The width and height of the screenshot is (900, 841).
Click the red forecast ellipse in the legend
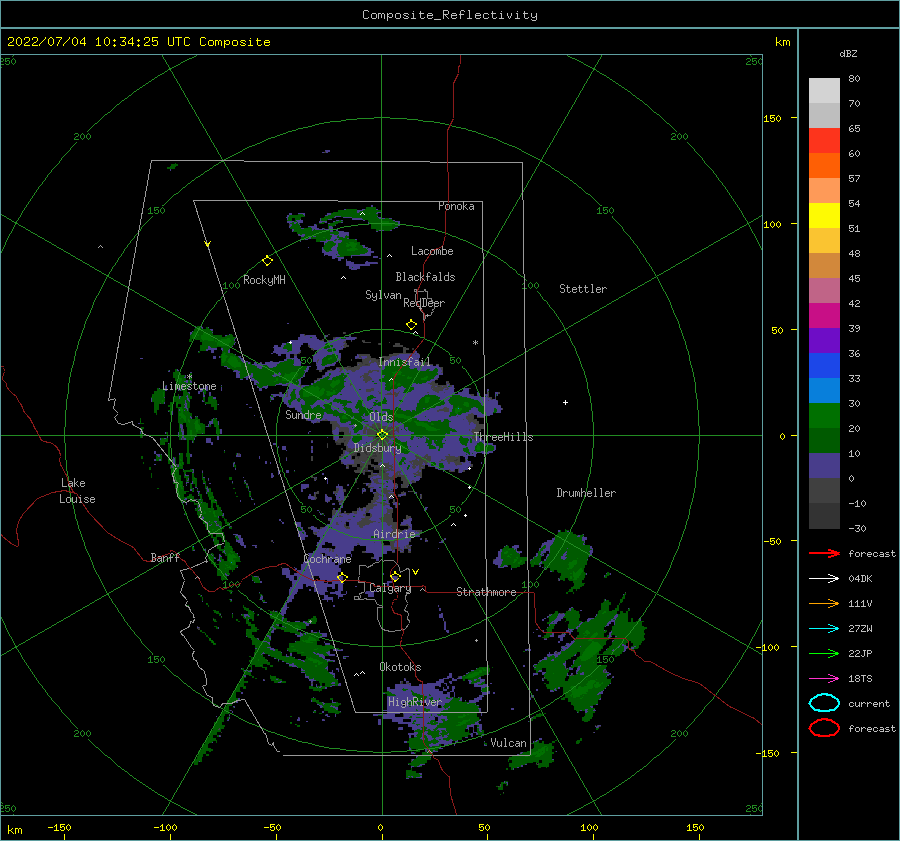click(824, 728)
